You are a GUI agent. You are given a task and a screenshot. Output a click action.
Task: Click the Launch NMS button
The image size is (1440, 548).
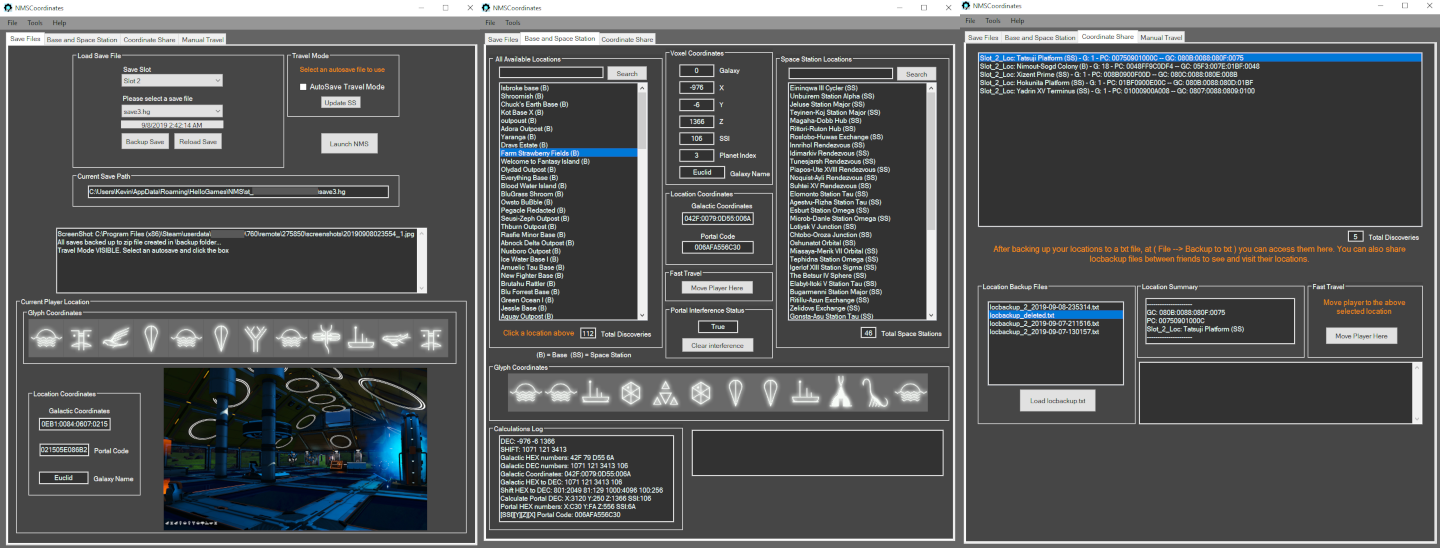(349, 144)
